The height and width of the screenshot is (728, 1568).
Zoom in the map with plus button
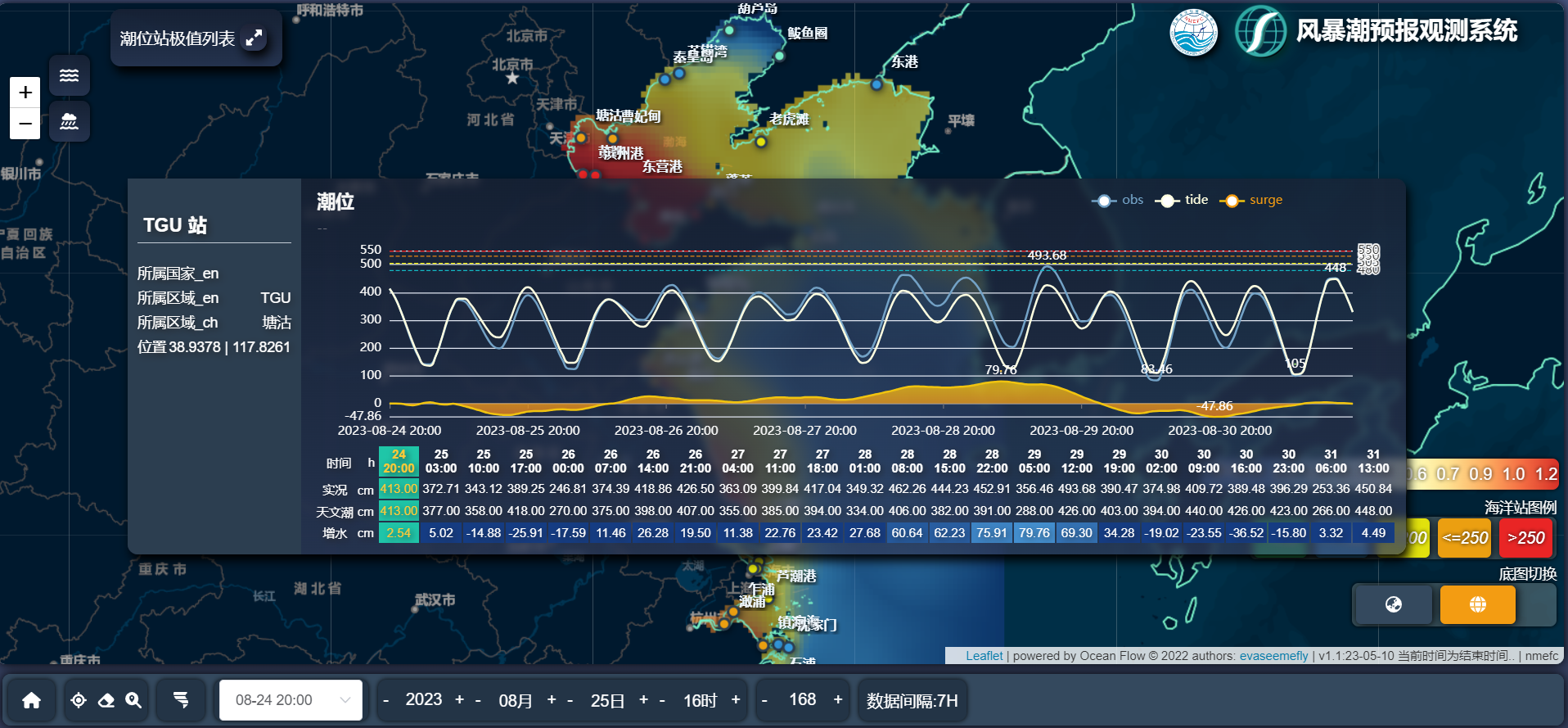coord(25,93)
